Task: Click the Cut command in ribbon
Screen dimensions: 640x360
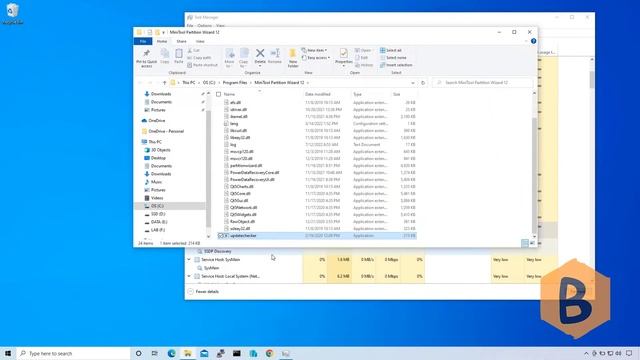Action: (x=194, y=50)
